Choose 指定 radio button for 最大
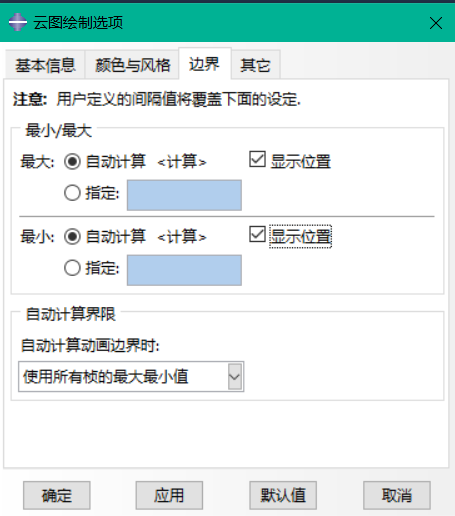The image size is (455, 516). (x=72, y=193)
